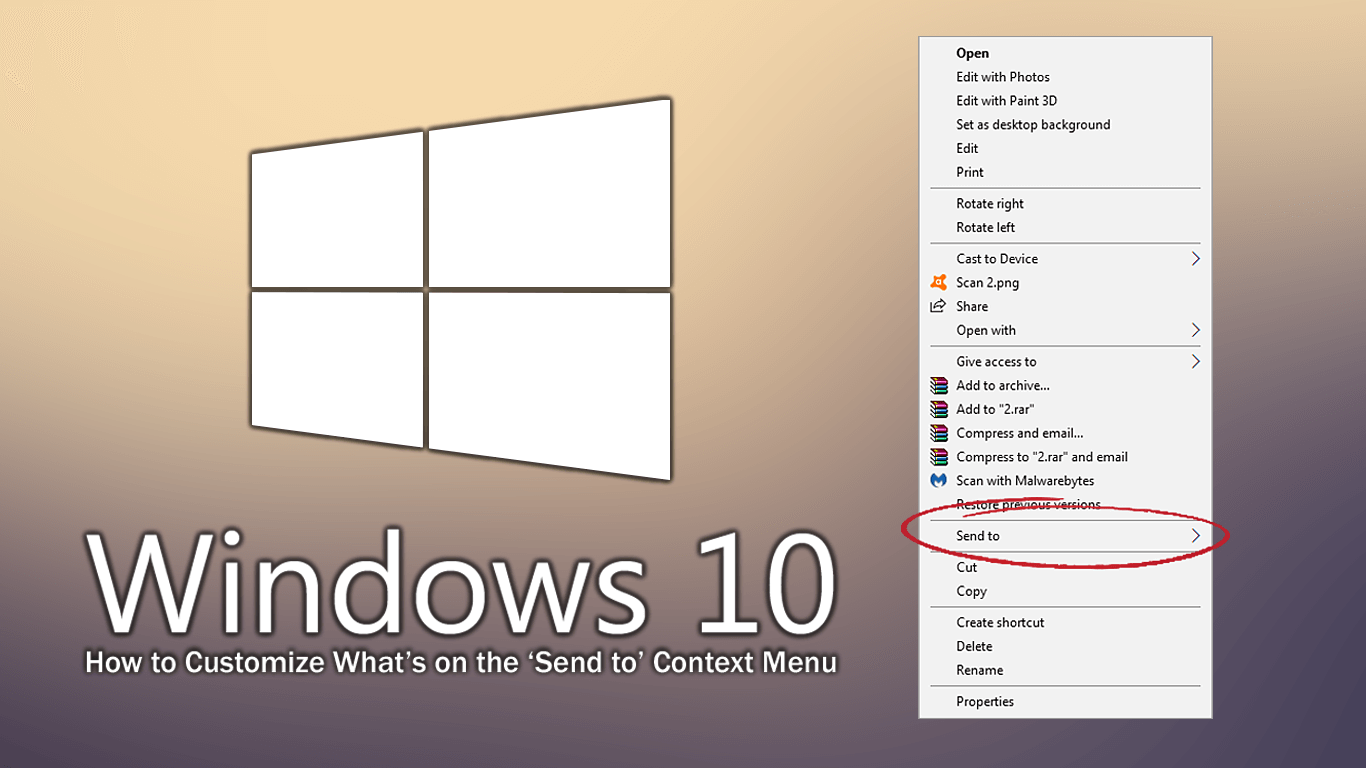This screenshot has width=1366, height=768.
Task: Open the Open with entry
Action: click(x=986, y=331)
